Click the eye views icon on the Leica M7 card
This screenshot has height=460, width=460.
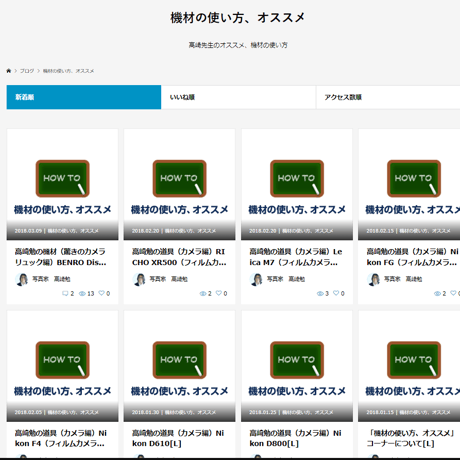coord(320,293)
